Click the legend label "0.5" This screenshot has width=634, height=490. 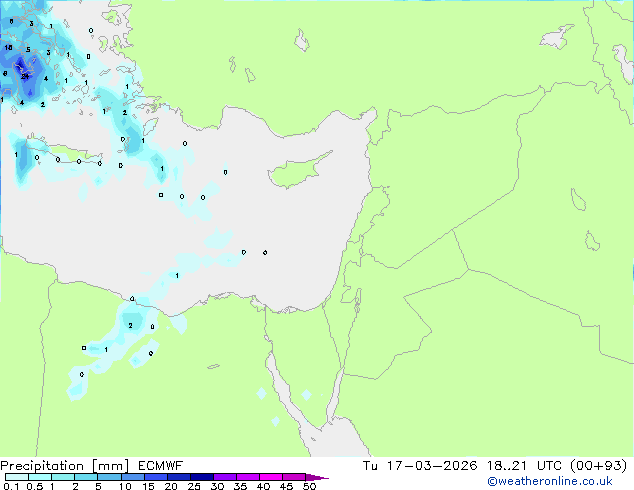point(34,486)
